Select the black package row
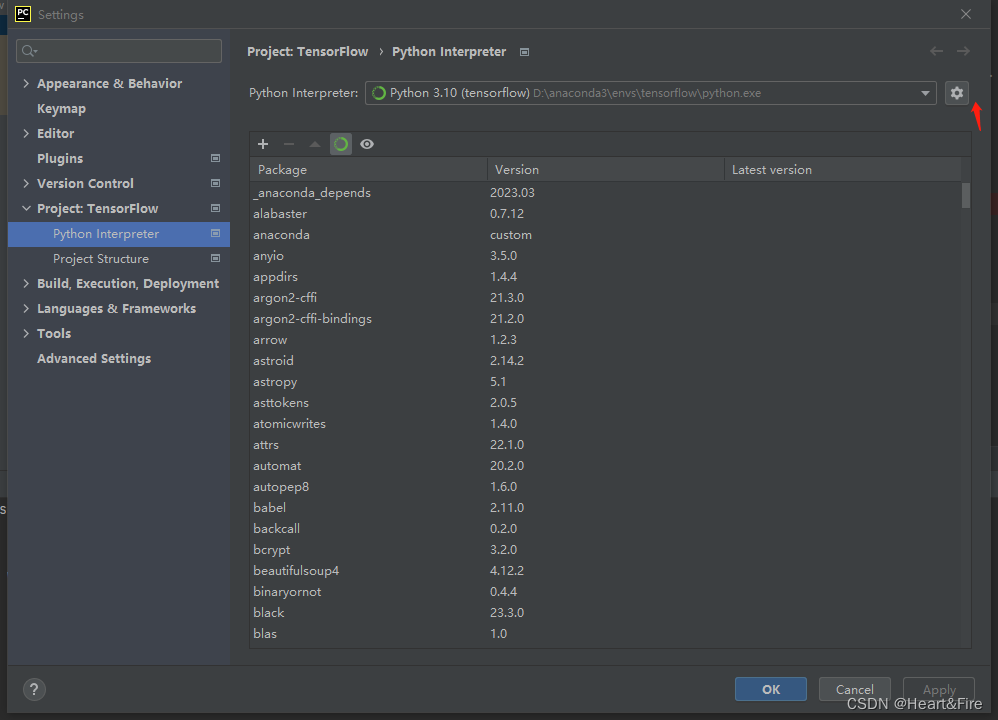This screenshot has width=998, height=720. click(x=605, y=612)
